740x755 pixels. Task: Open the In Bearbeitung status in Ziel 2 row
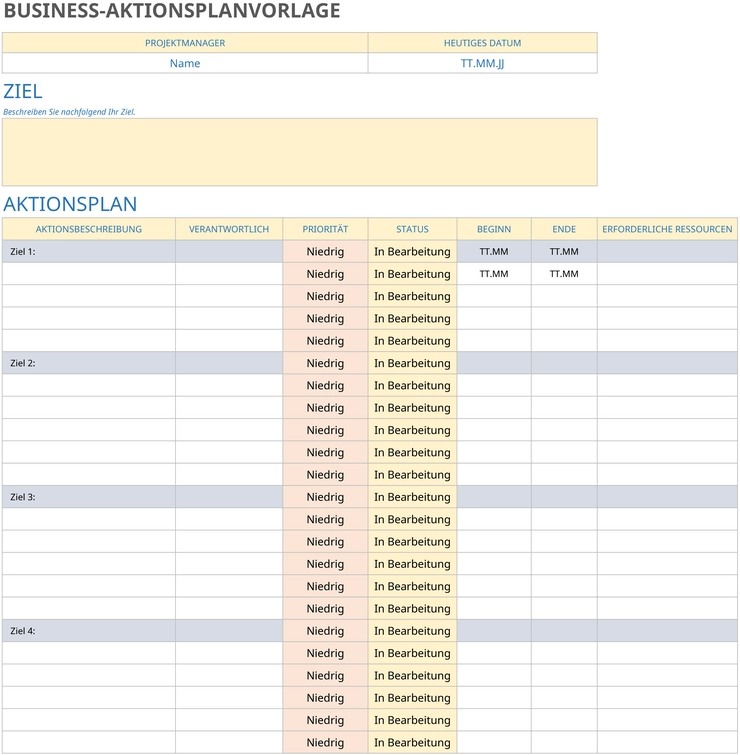[412, 363]
